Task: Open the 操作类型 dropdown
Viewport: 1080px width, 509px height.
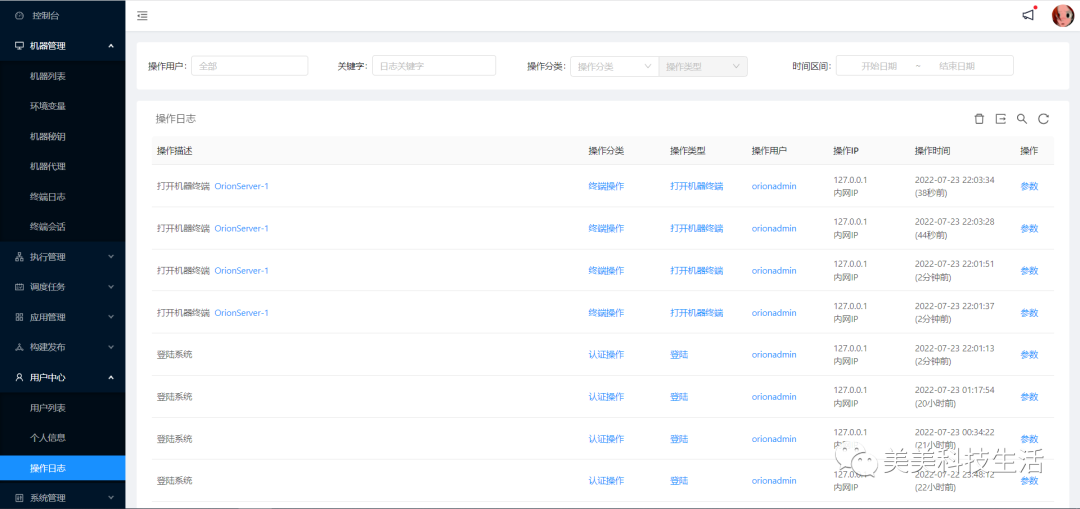Action: pyautogui.click(x=703, y=66)
